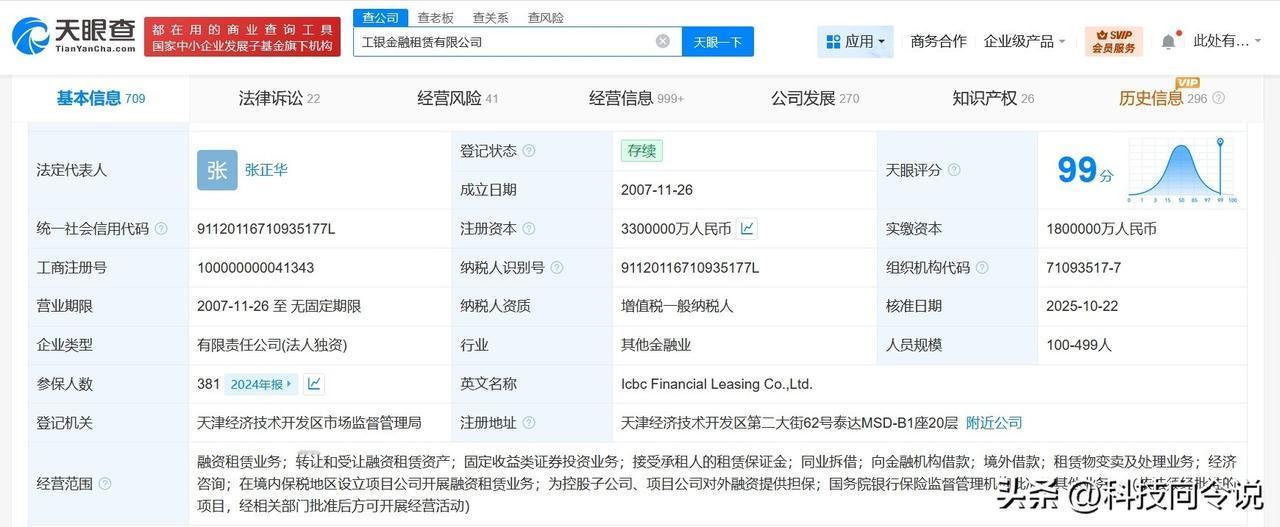The height and width of the screenshot is (527, 1280).
Task: Open the notification bell
Action: pyautogui.click(x=1168, y=42)
